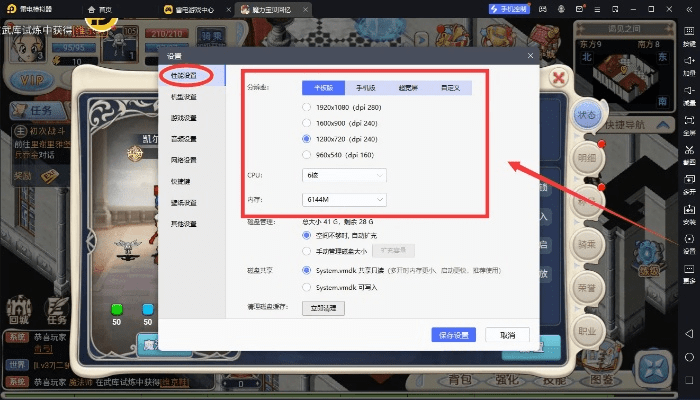Tap the 荣誉 round tab in game panel
700x400 pixels.
tap(587, 288)
